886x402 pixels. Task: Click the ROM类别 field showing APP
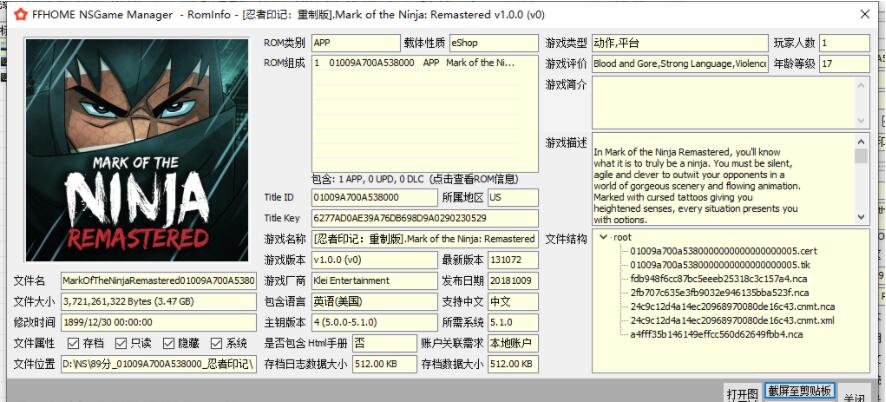pyautogui.click(x=355, y=43)
